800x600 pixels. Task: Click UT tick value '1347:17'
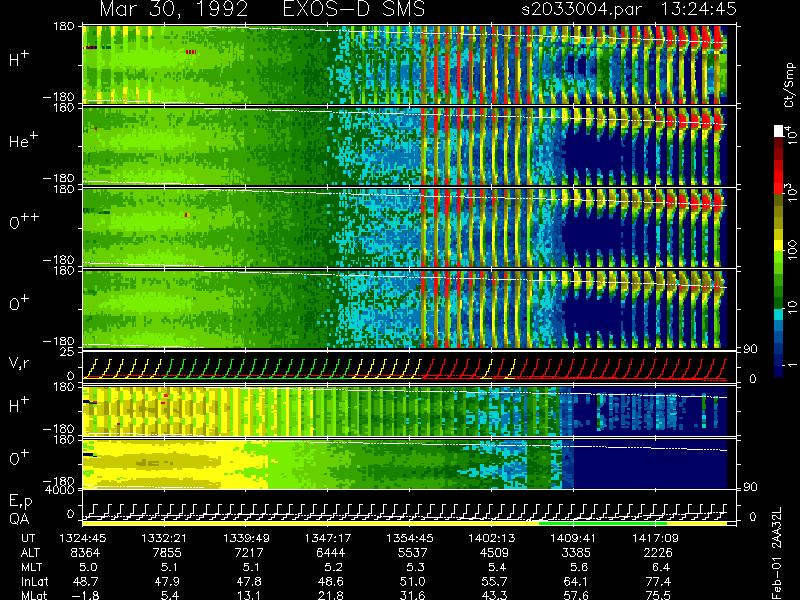328,538
